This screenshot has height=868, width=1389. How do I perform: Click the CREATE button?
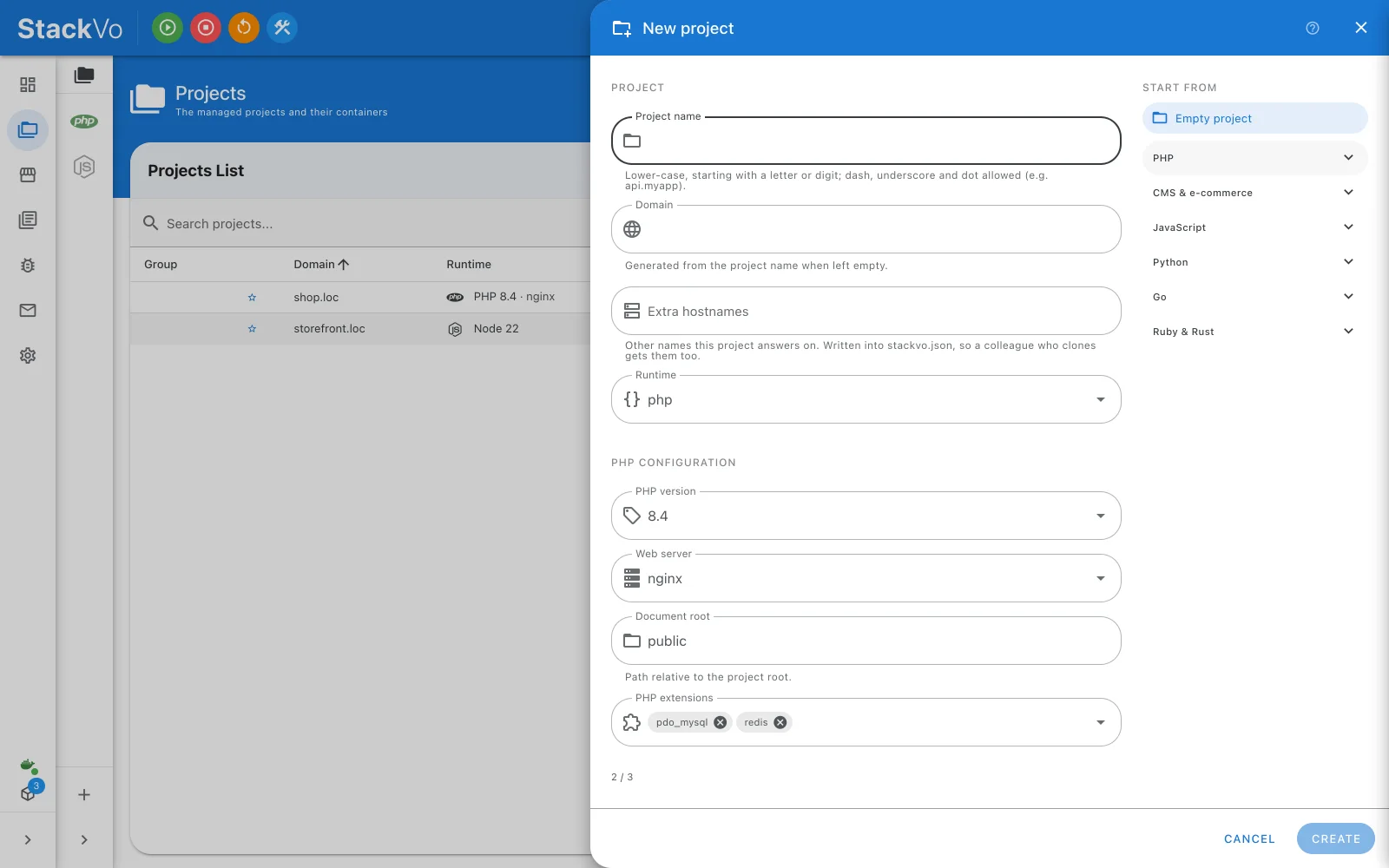click(1335, 838)
